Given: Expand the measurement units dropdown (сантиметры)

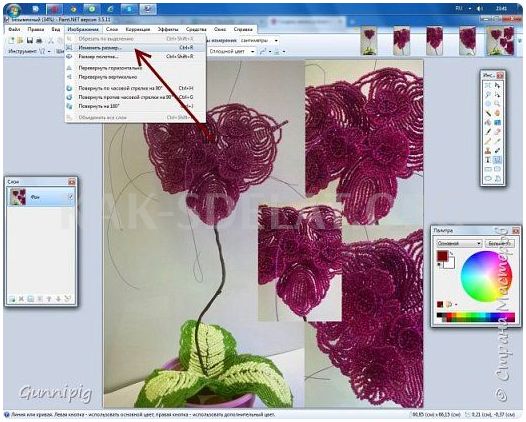Looking at the screenshot, I should (259, 41).
